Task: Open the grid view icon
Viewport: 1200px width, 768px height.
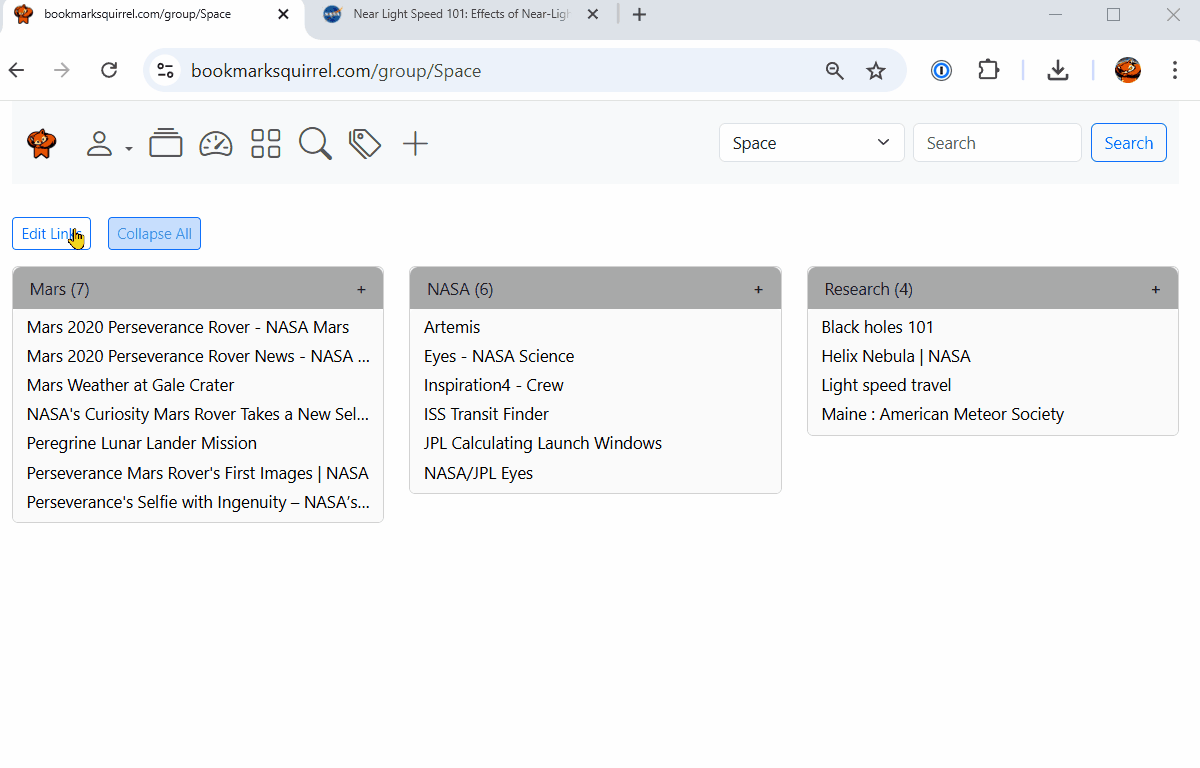Action: (x=266, y=144)
